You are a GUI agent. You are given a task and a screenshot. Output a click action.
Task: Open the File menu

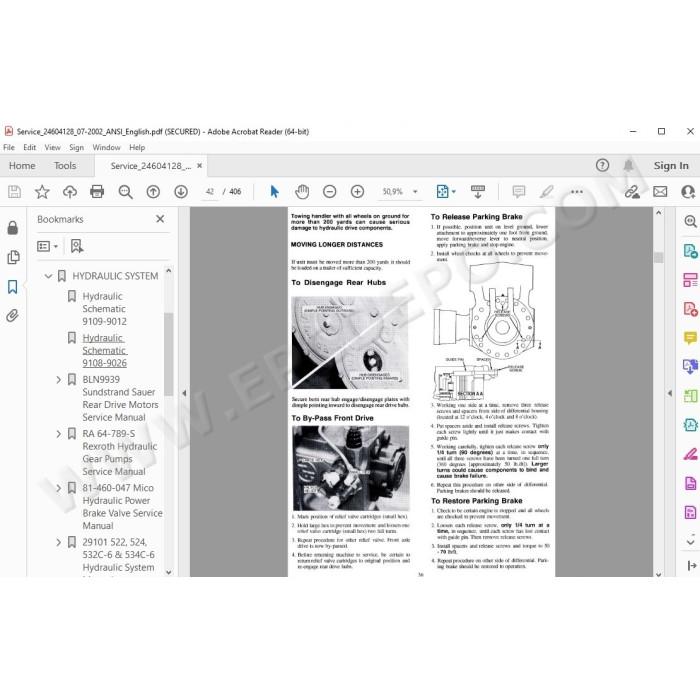[9, 147]
